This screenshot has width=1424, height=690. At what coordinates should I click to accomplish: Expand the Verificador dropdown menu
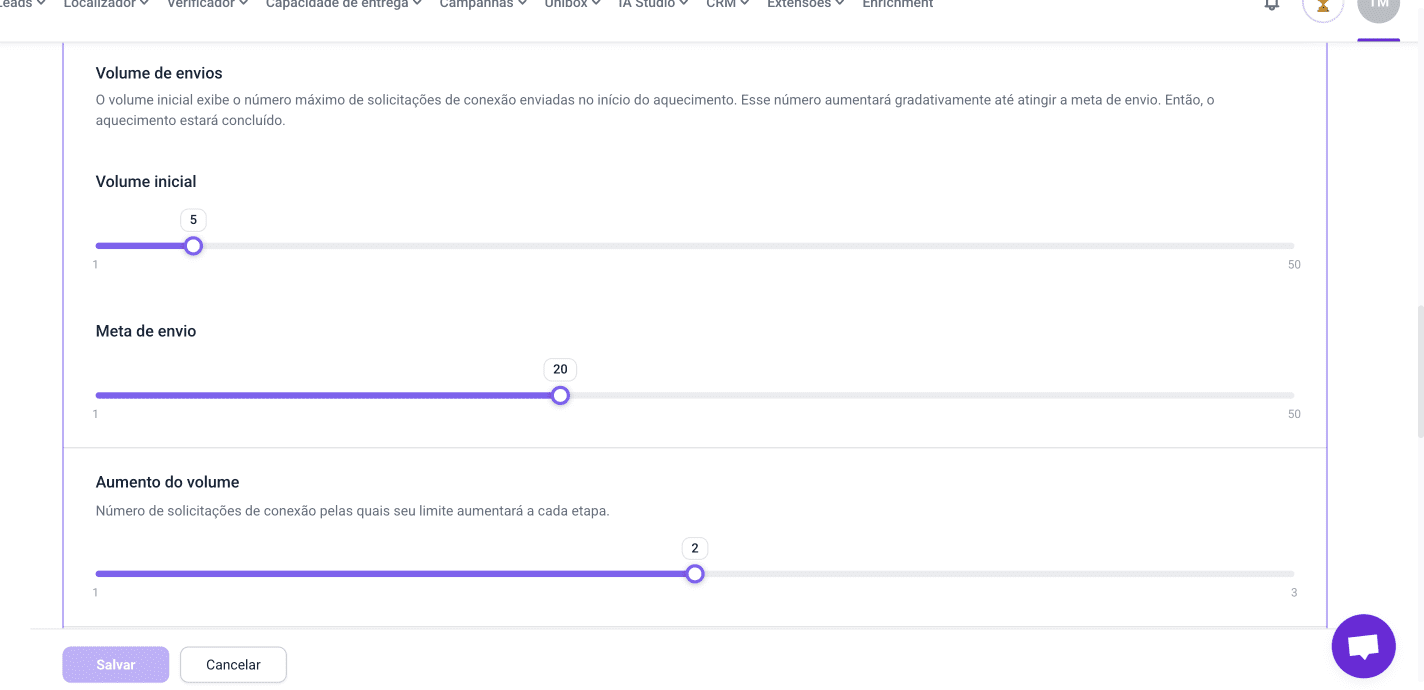[x=207, y=5]
